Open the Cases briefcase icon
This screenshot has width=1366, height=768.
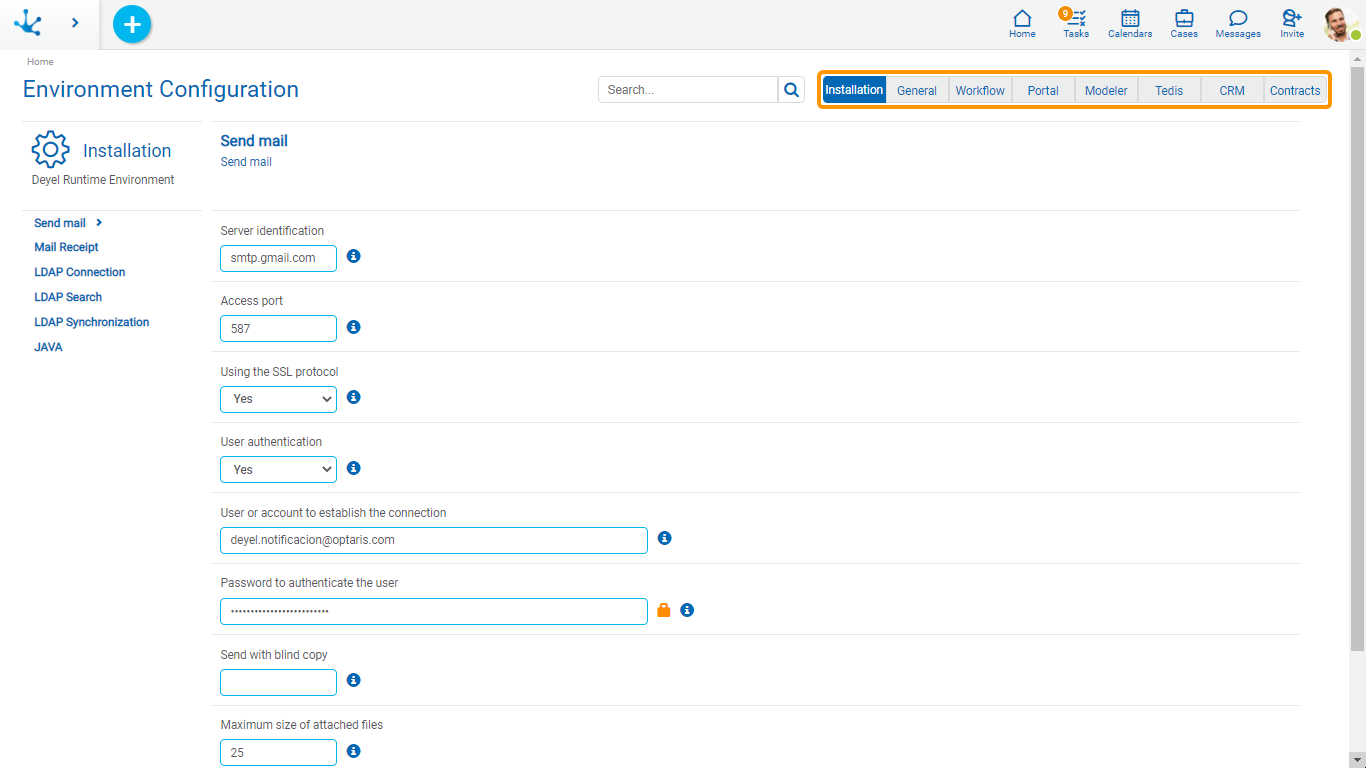coord(1184,23)
